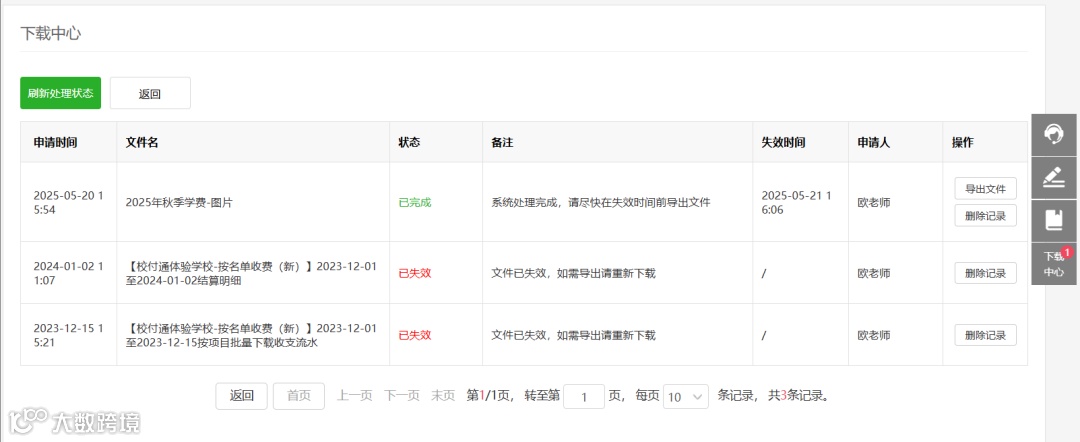
Task: Select the 操作 column header
Action: [x=963, y=143]
